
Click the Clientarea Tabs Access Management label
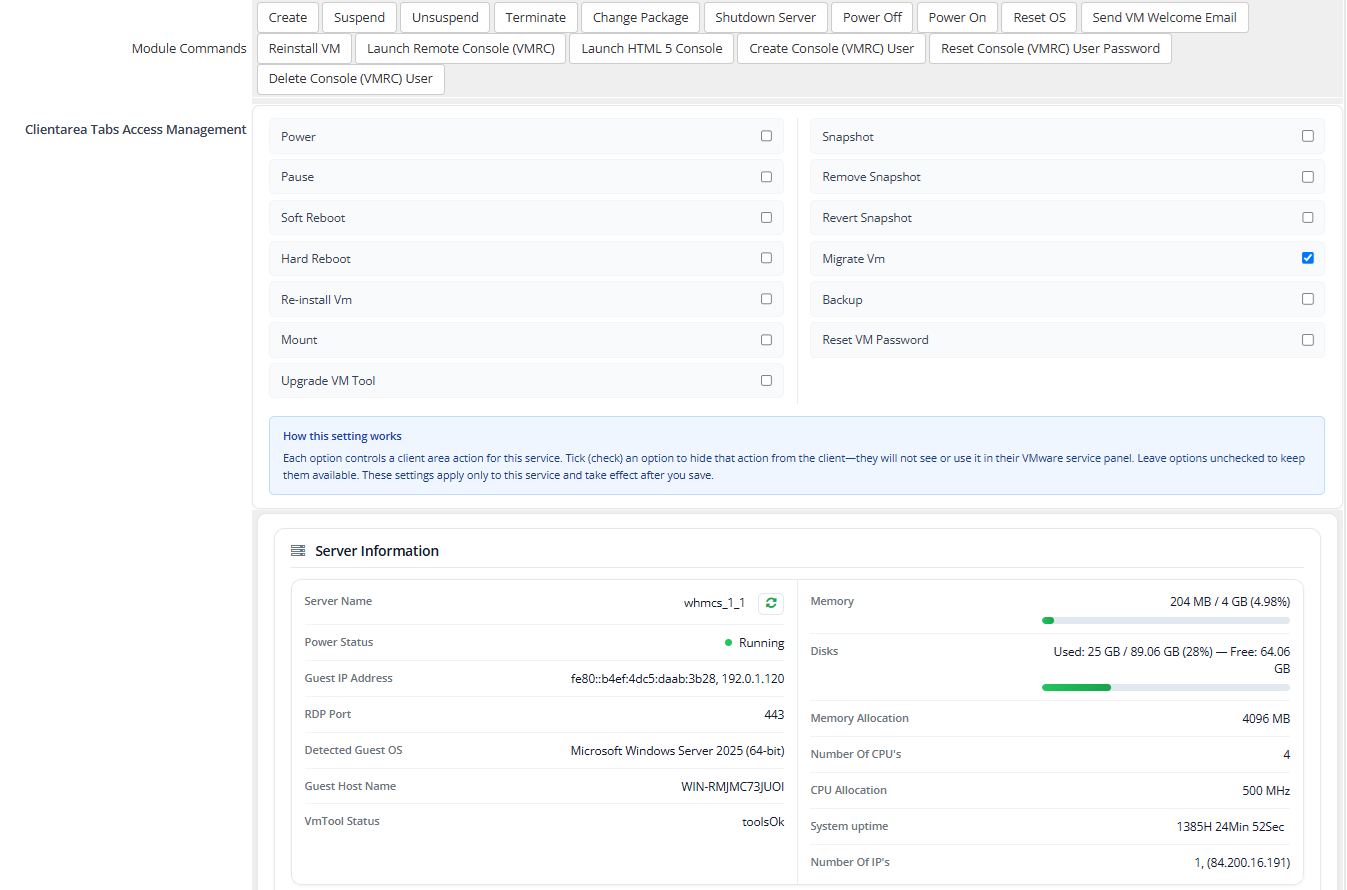coord(136,129)
